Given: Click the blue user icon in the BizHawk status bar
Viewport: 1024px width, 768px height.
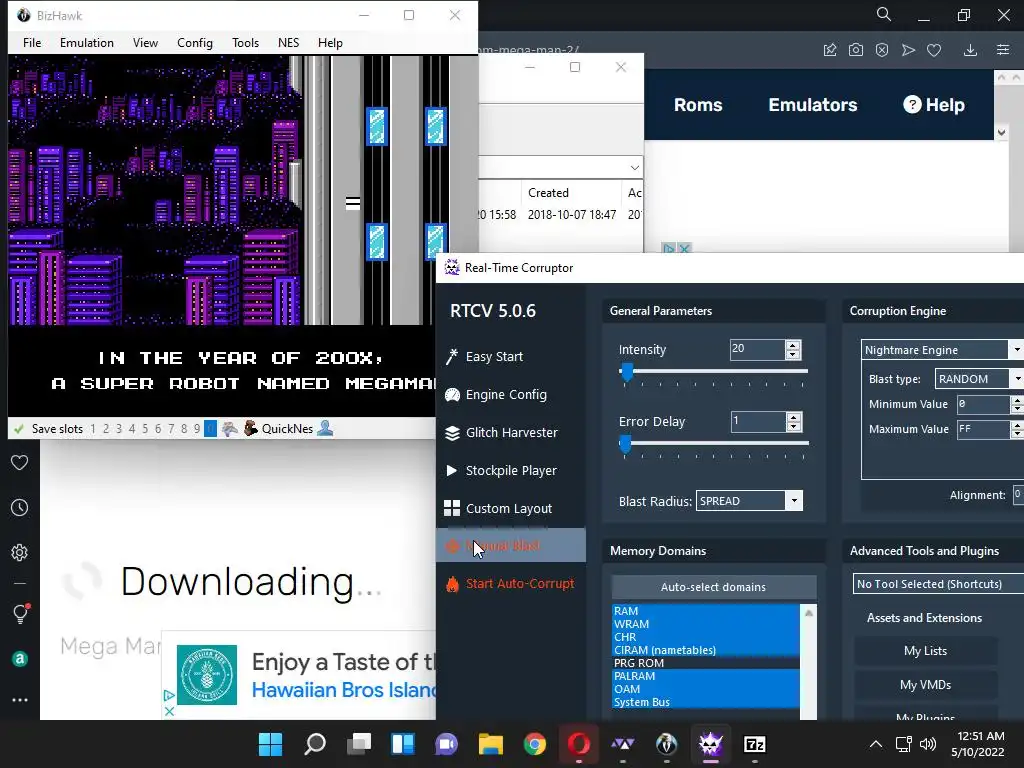Looking at the screenshot, I should 325,428.
